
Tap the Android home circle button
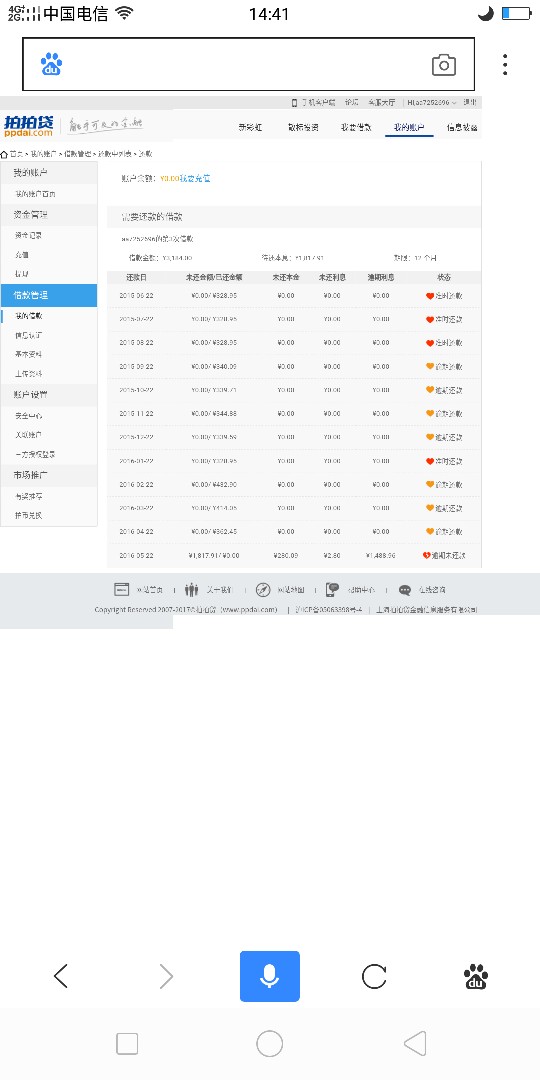point(269,1043)
